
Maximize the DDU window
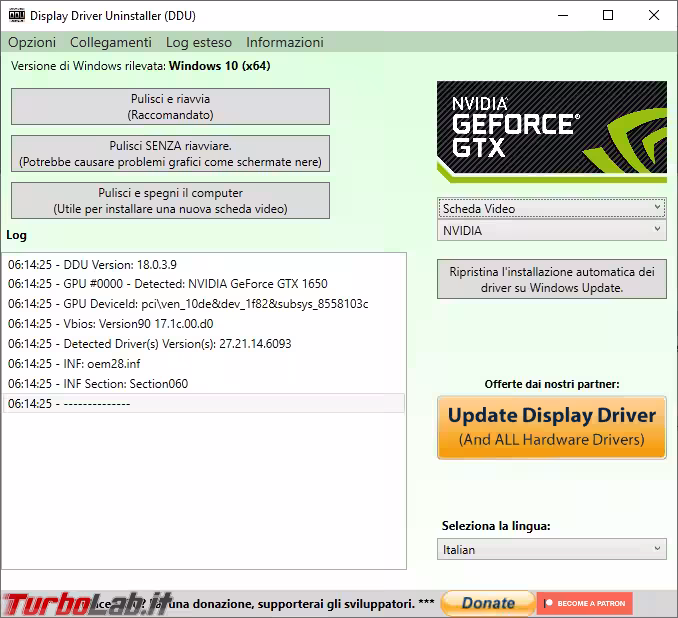click(x=608, y=15)
